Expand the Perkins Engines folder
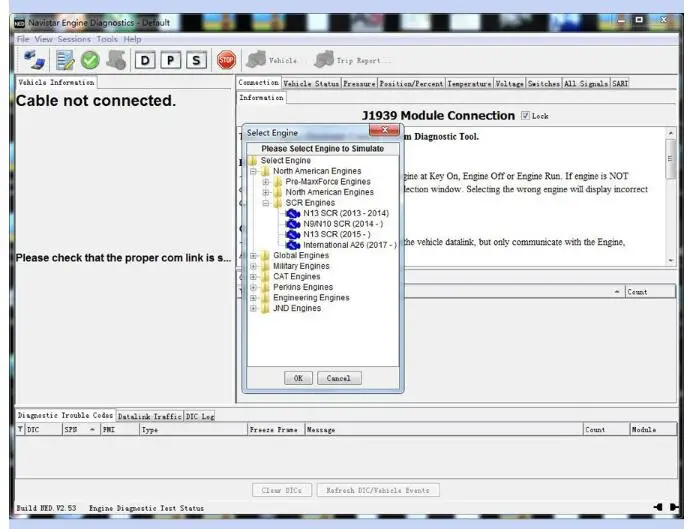The image size is (688, 529). pyautogui.click(x=253, y=287)
